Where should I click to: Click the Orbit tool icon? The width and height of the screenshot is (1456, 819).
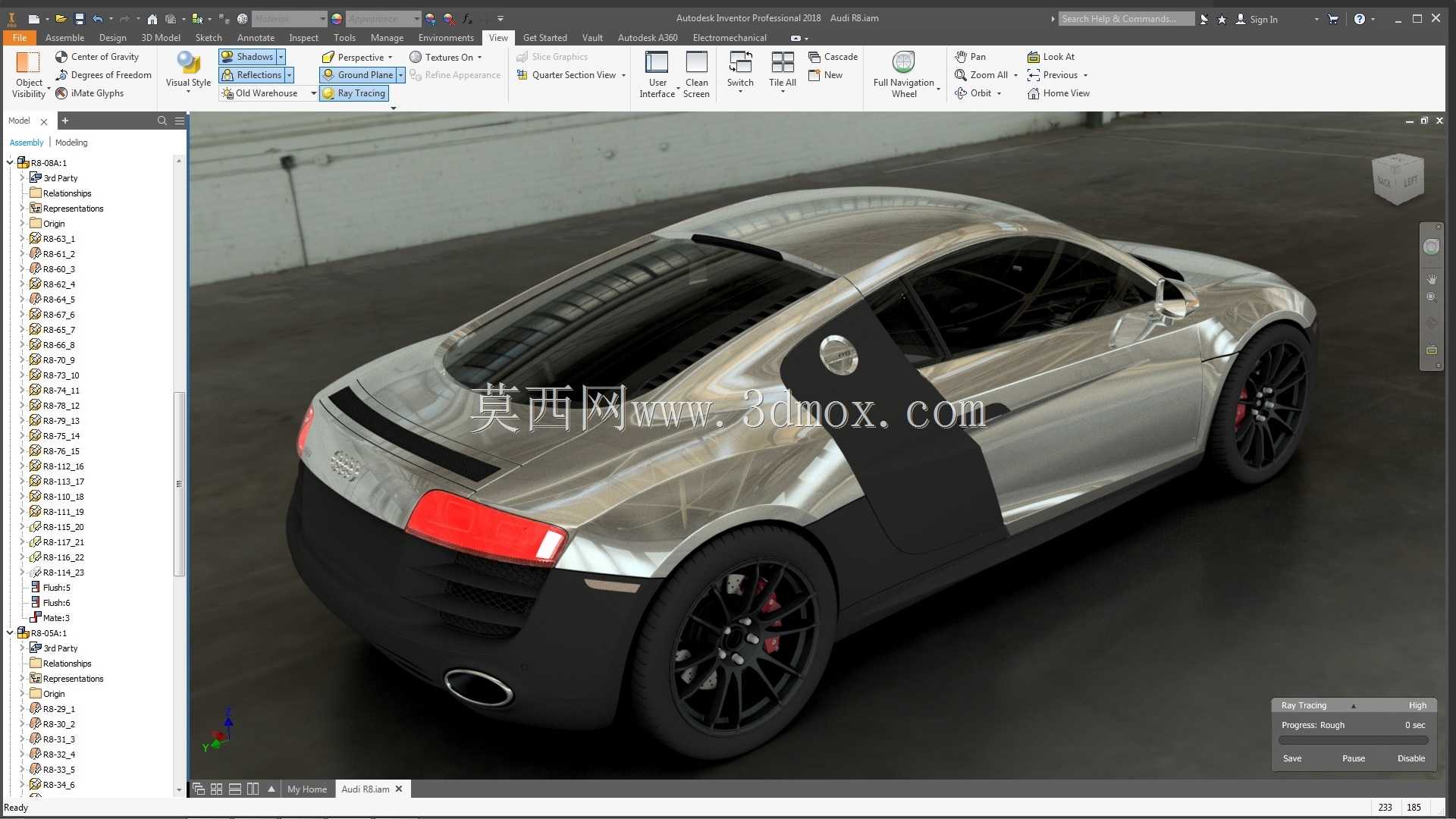[960, 93]
